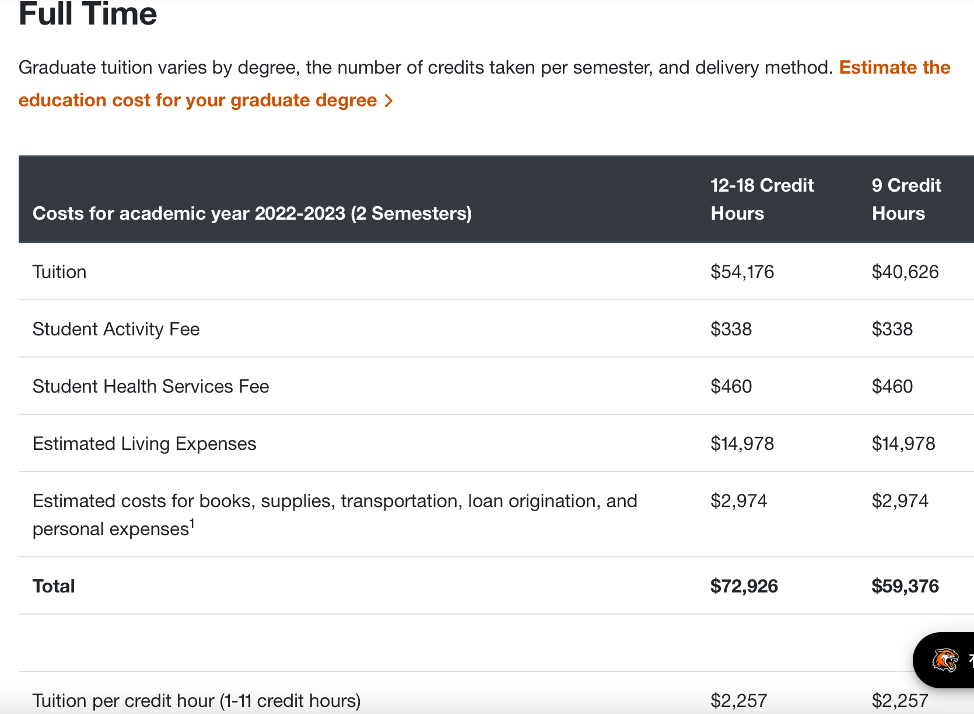This screenshot has height=714, width=974.
Task: Click the $59,376 total amount
Action: pyautogui.click(x=905, y=586)
